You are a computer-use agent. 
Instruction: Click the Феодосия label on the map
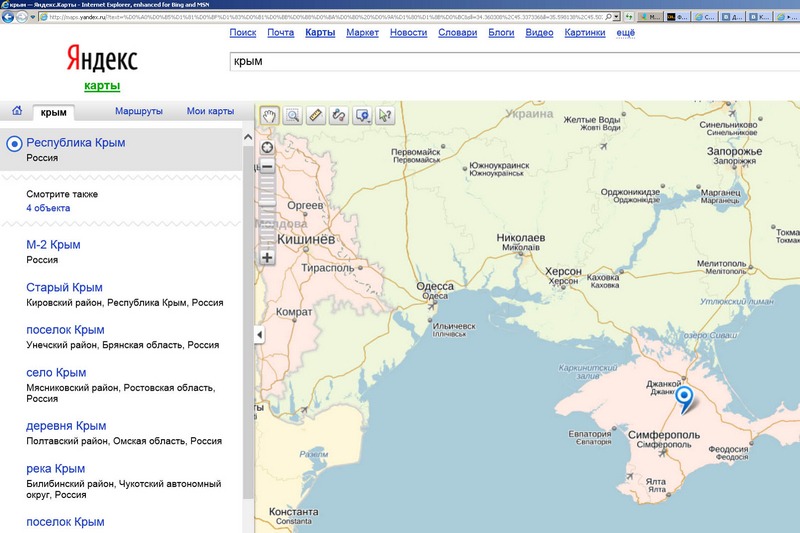(x=728, y=449)
